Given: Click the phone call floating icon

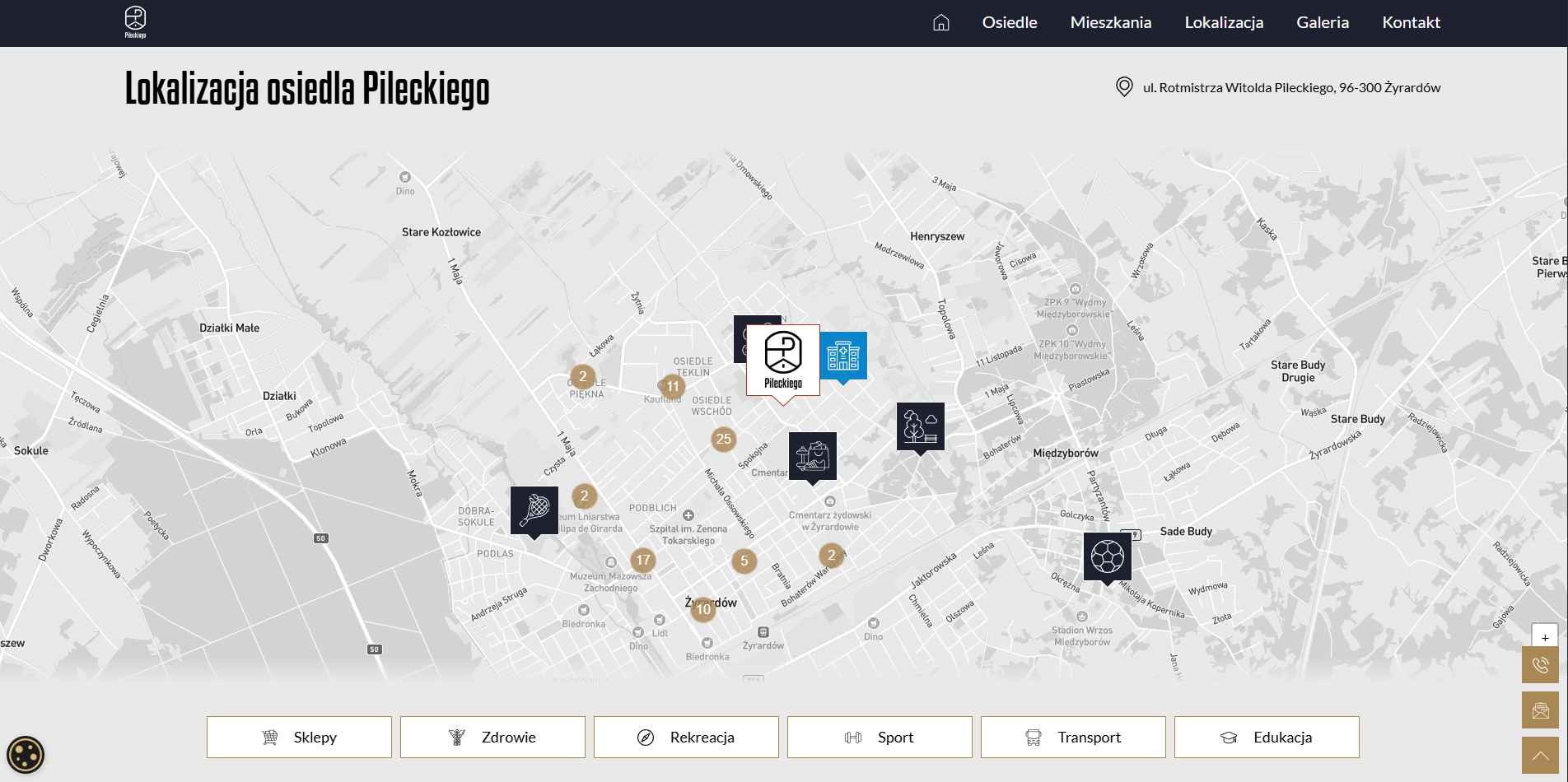Looking at the screenshot, I should click(1540, 665).
